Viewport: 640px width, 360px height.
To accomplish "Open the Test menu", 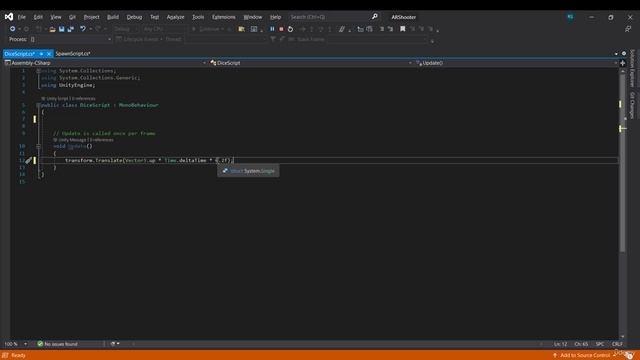I will click(x=154, y=17).
